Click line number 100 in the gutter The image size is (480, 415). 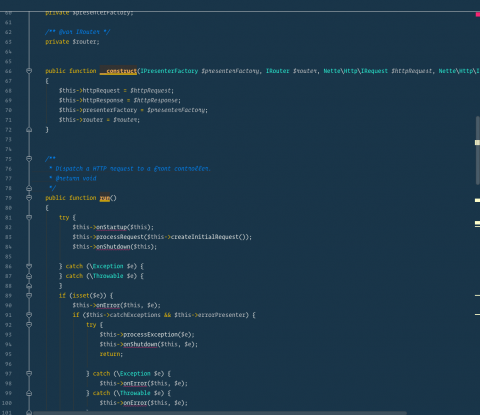click(7, 403)
